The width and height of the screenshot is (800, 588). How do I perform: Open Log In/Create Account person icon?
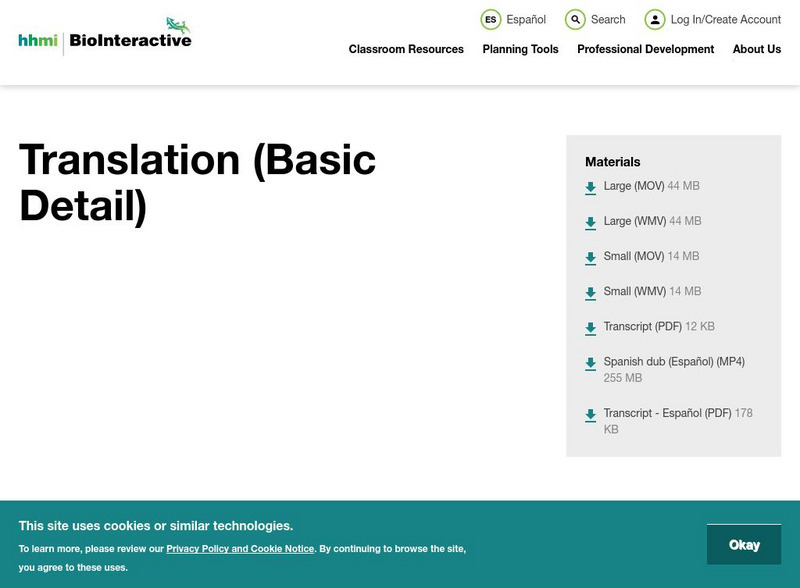pos(654,19)
